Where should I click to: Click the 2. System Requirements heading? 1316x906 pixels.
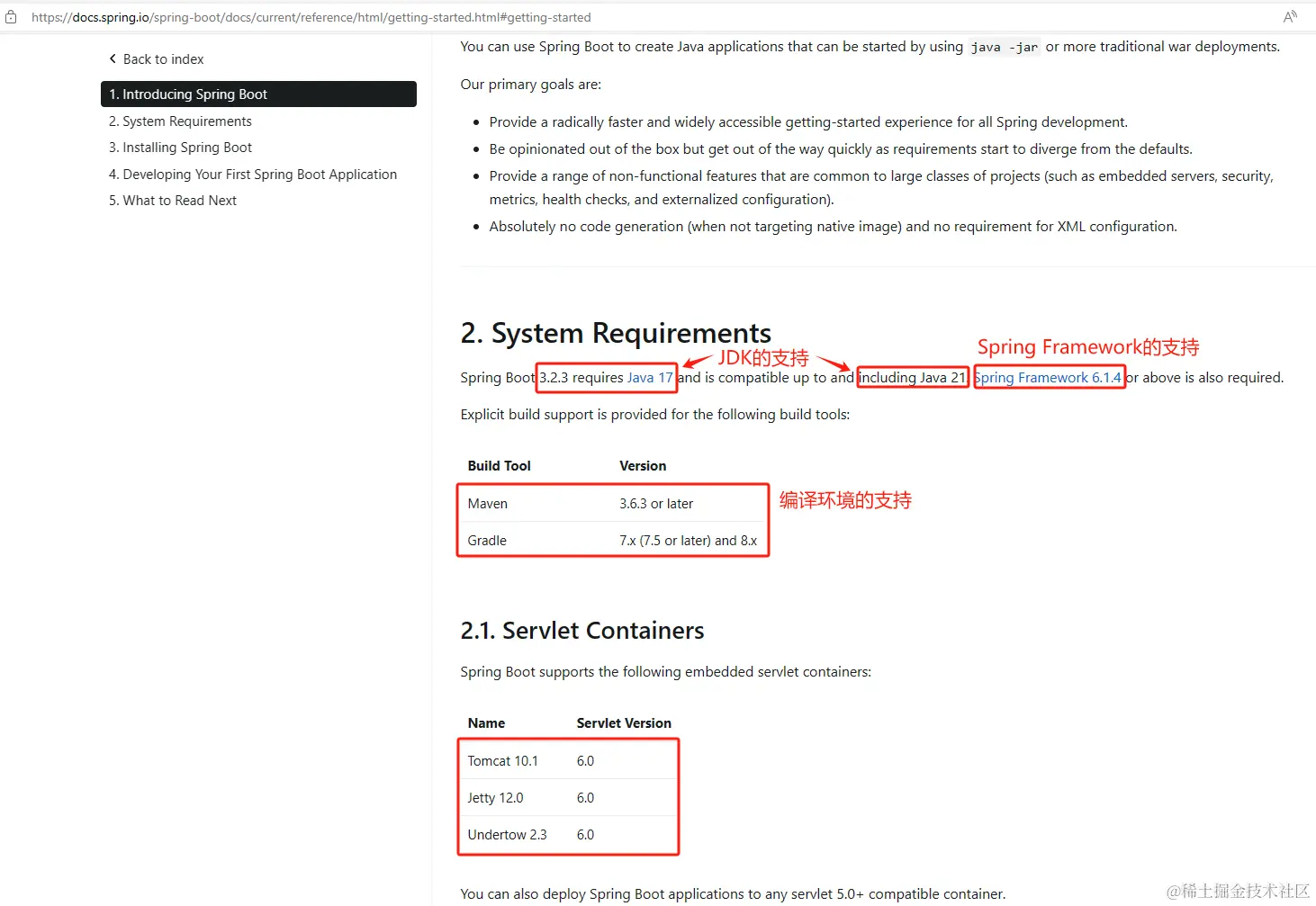pyautogui.click(x=616, y=333)
